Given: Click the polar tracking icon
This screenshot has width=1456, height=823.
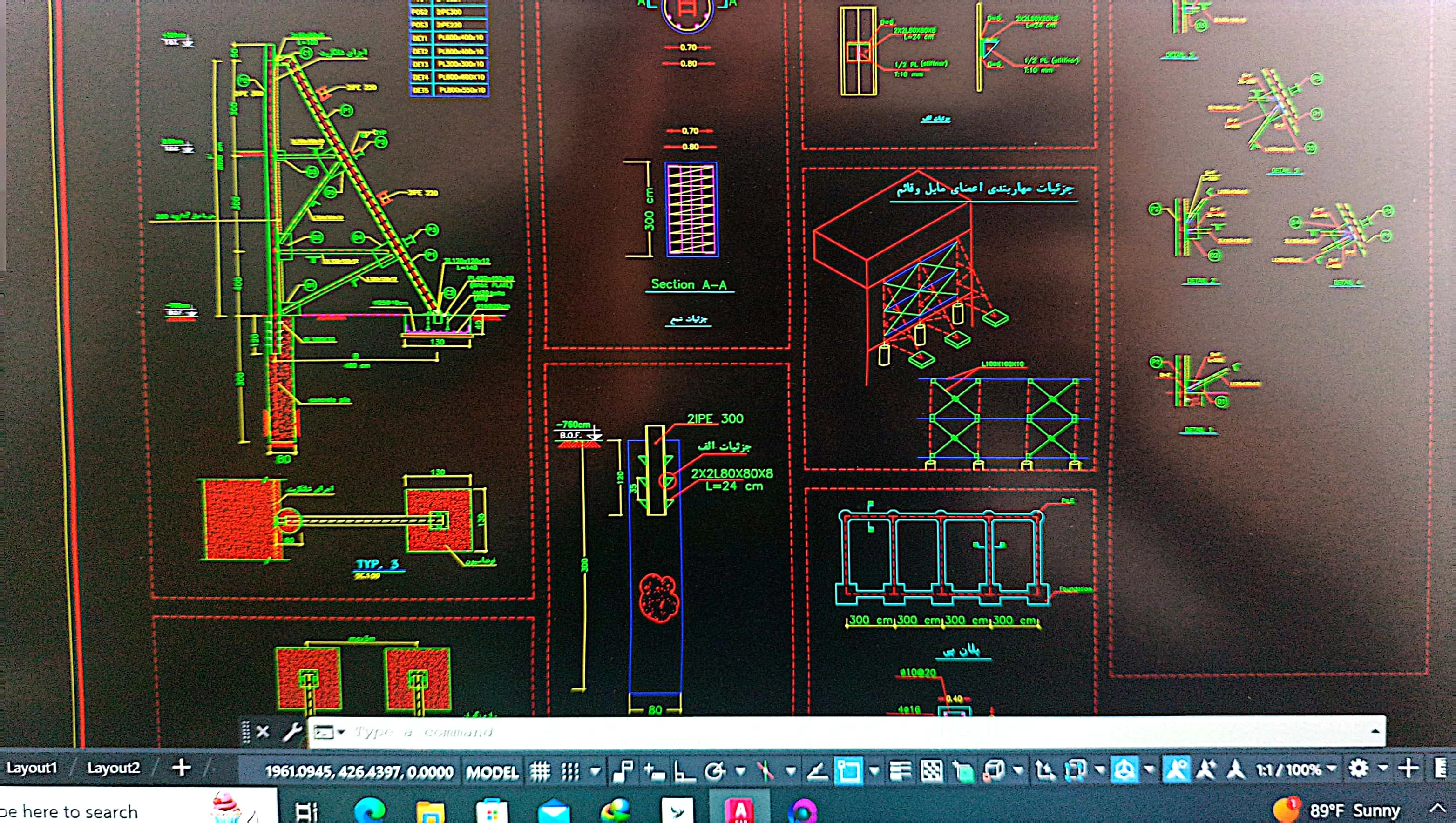Looking at the screenshot, I should [715, 771].
